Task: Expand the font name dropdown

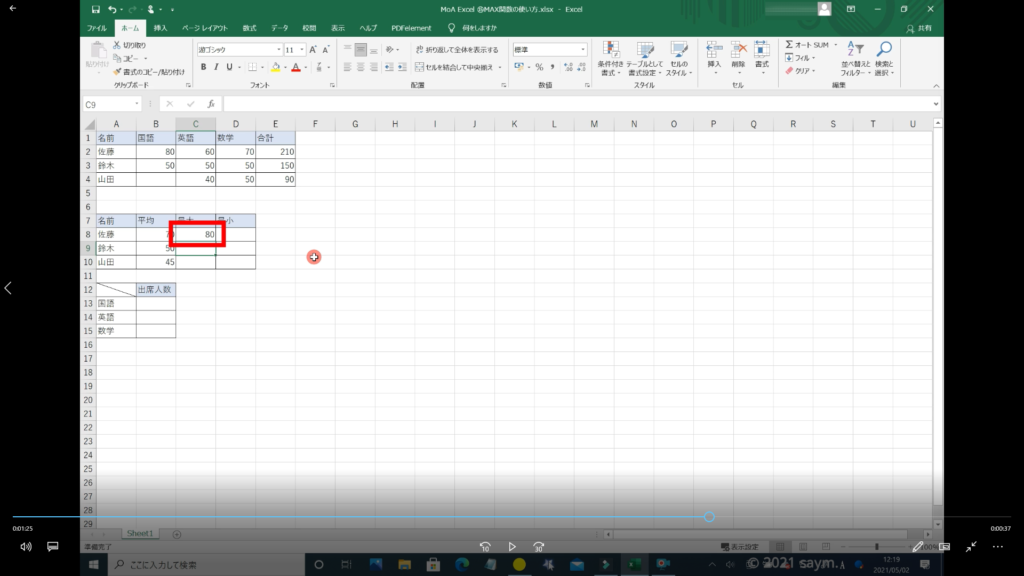Action: click(278, 49)
